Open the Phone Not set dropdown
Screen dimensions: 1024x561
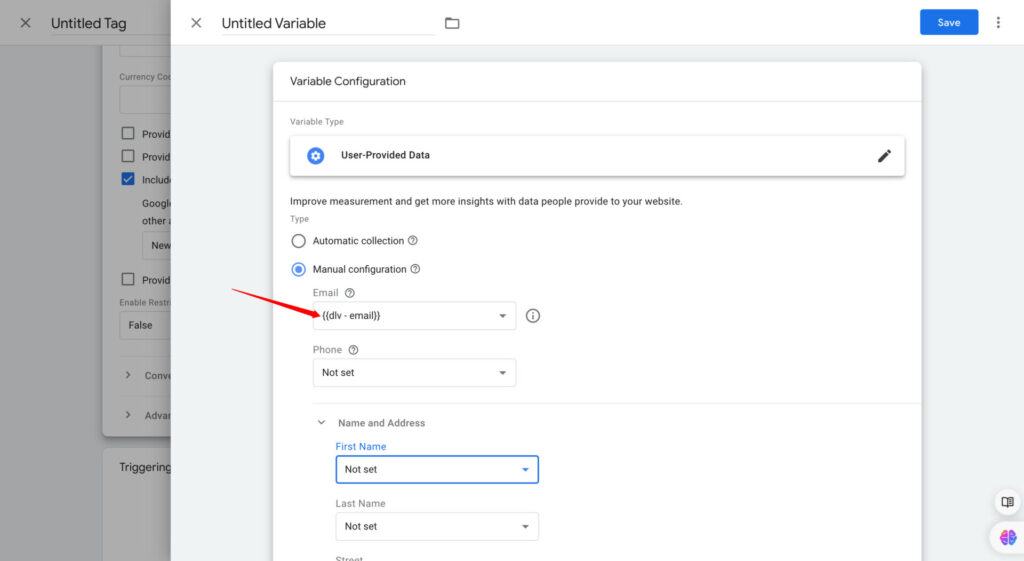tap(414, 373)
